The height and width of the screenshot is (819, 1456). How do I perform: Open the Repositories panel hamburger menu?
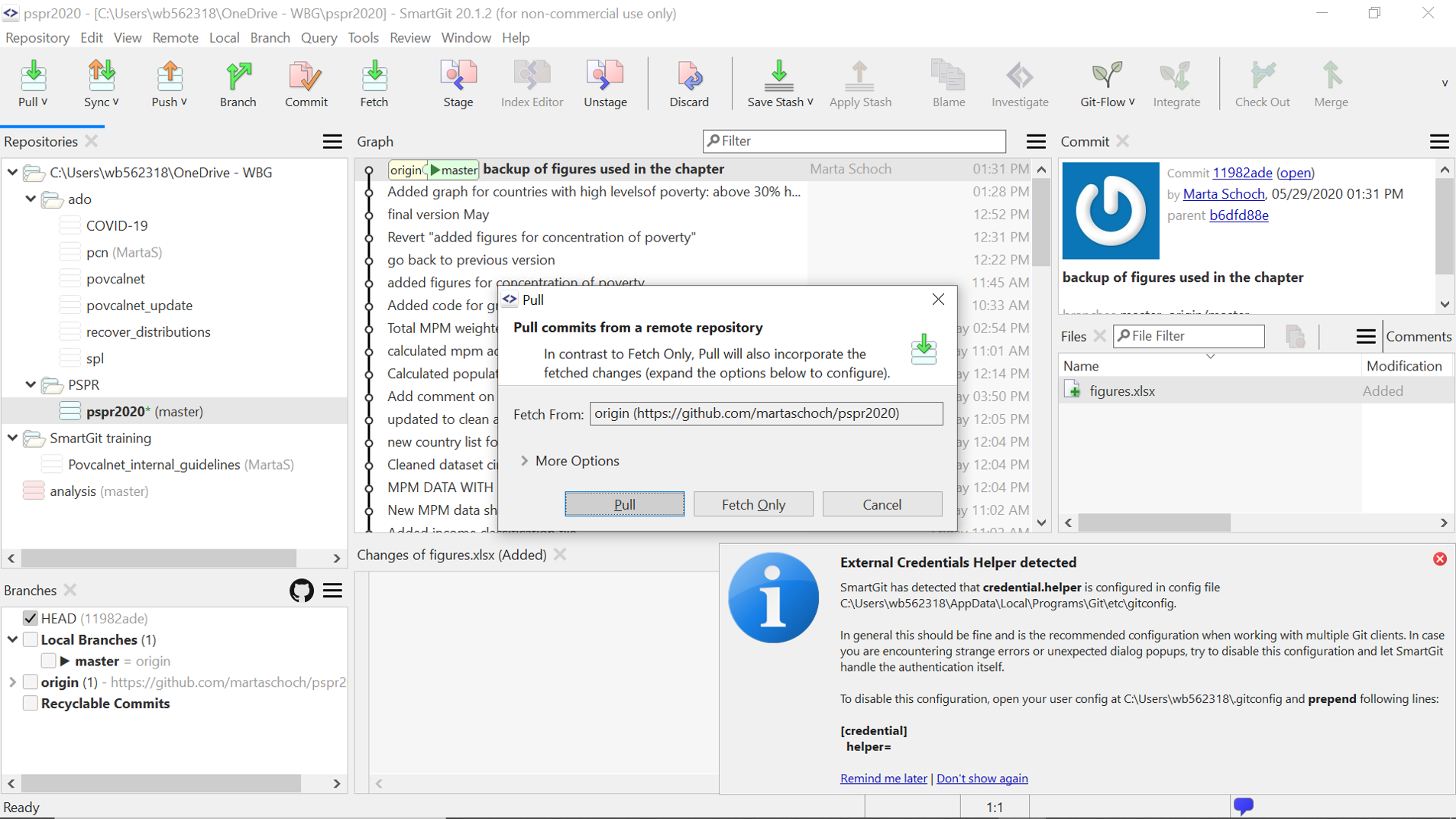[x=332, y=141]
